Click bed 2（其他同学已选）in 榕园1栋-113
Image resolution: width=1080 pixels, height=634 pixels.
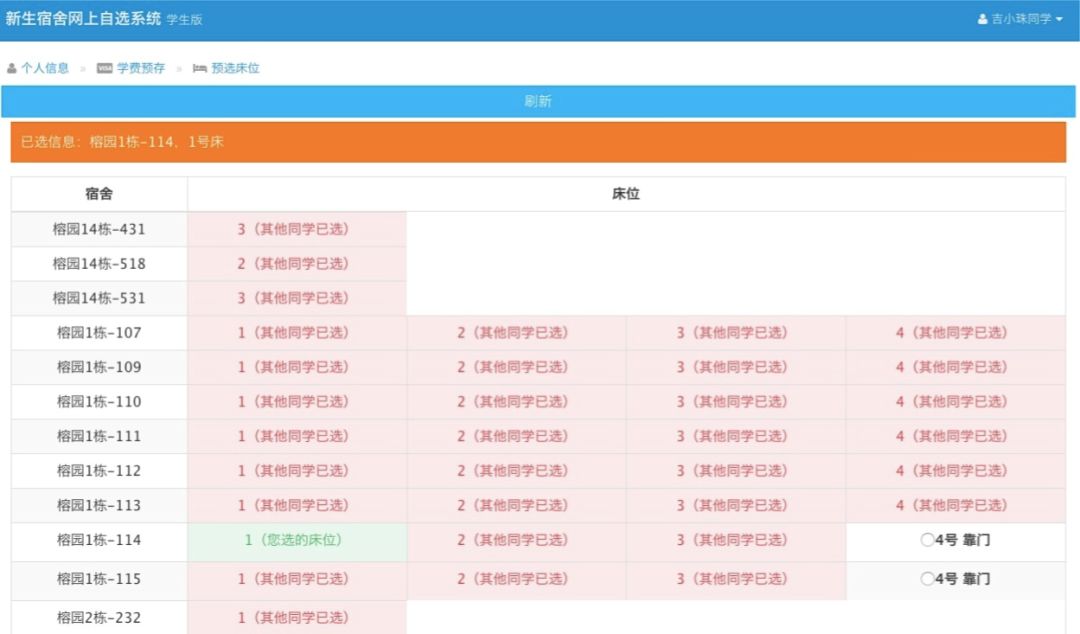tap(517, 505)
